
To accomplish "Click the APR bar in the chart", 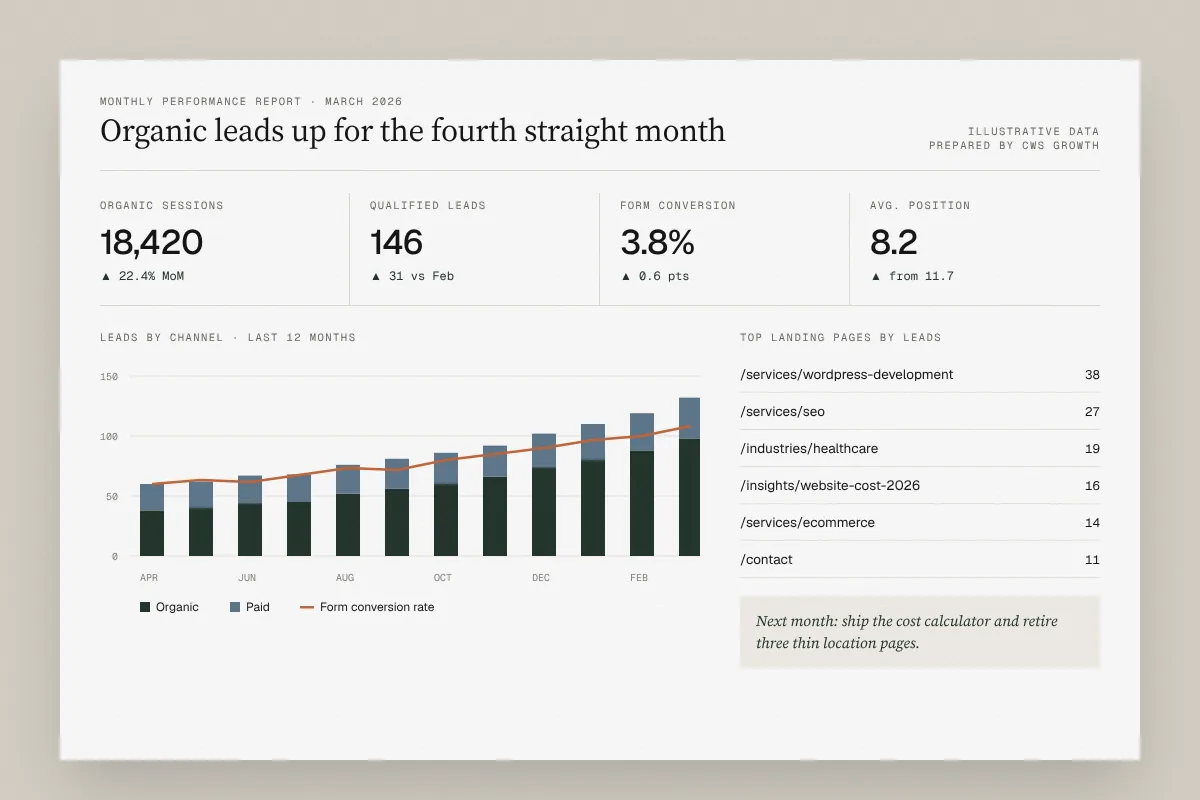I will (152, 520).
